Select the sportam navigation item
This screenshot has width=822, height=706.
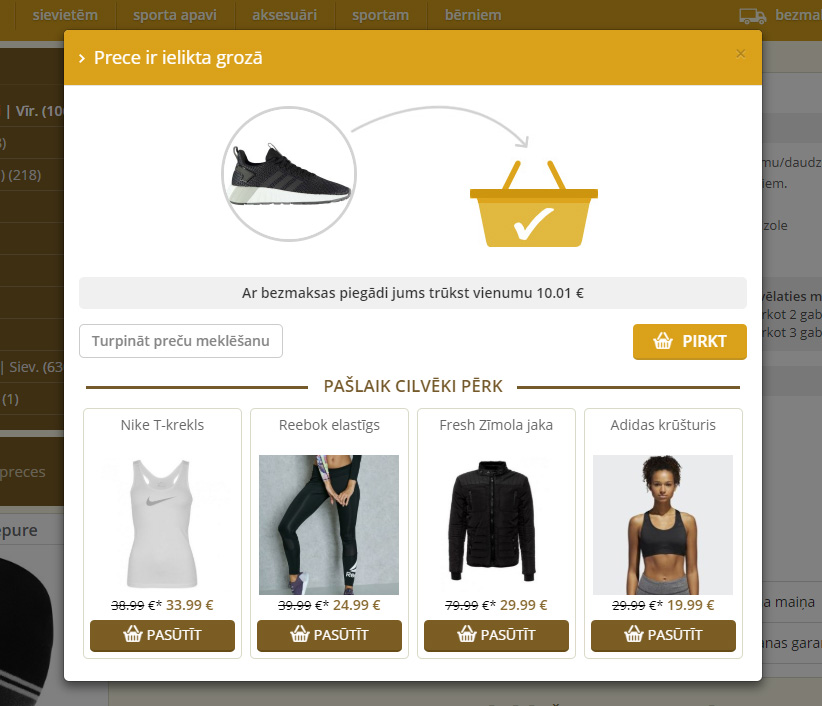(x=381, y=15)
